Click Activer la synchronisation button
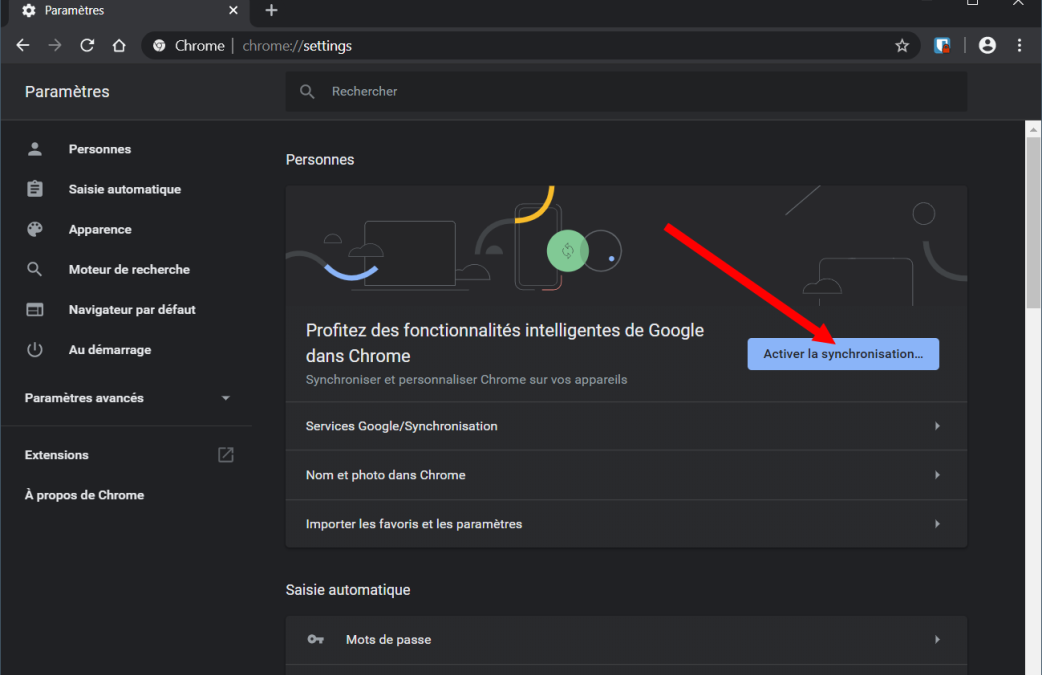Viewport: 1042px width, 675px height. coord(842,354)
